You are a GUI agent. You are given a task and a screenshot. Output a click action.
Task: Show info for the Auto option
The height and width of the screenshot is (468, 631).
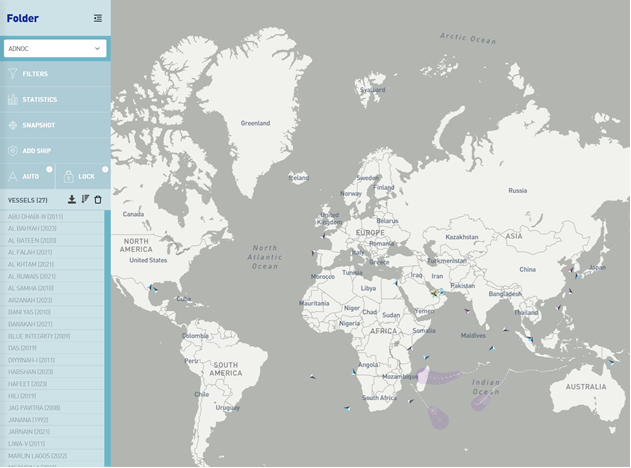49,169
